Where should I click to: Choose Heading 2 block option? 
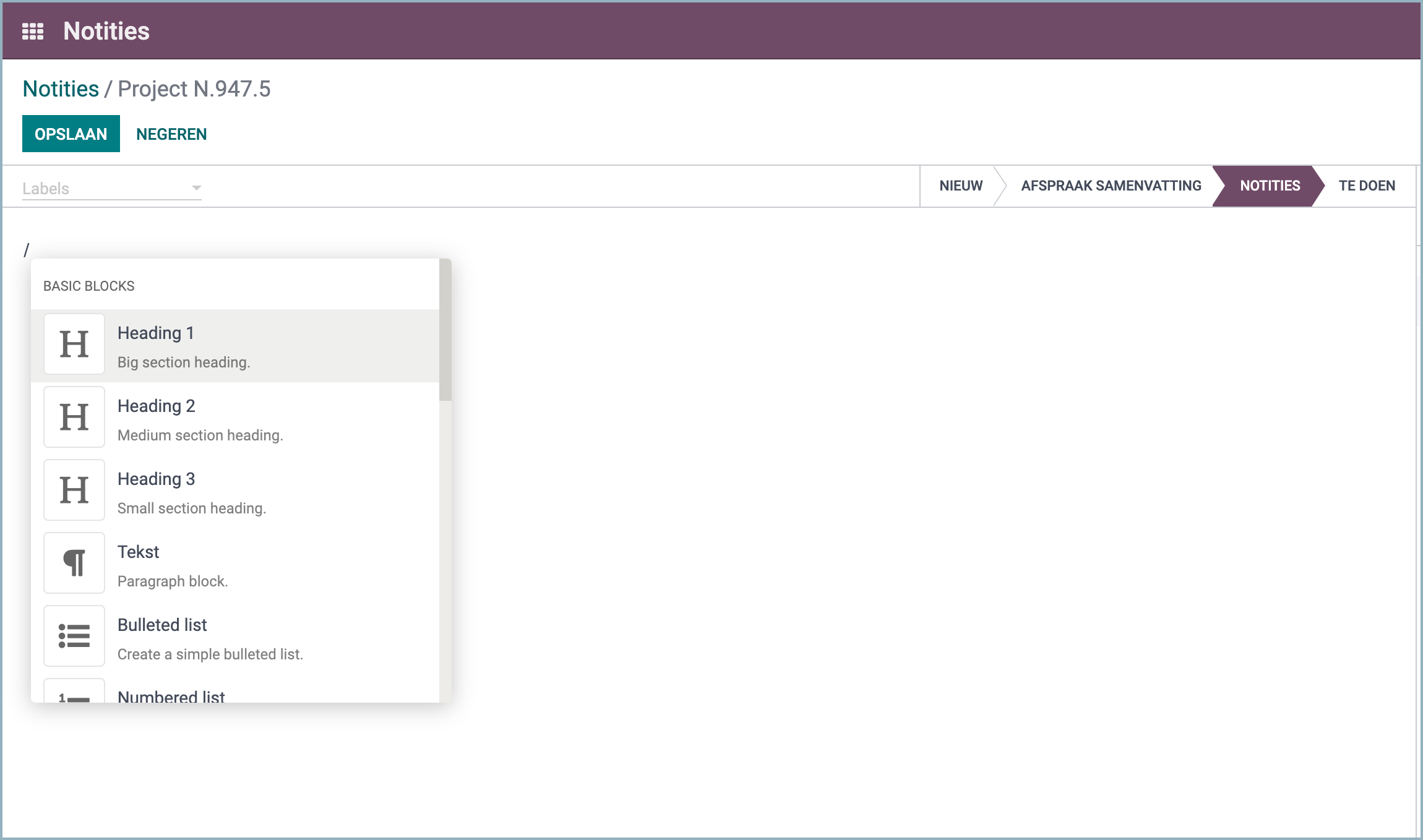click(x=235, y=419)
